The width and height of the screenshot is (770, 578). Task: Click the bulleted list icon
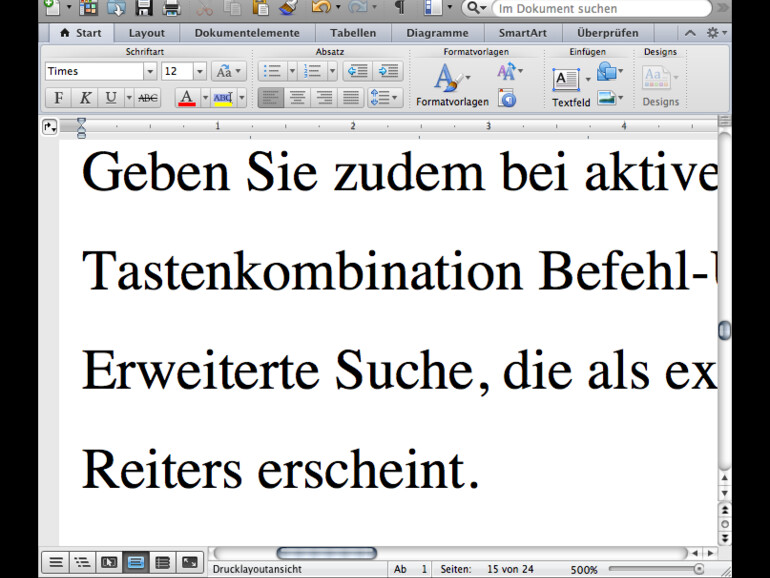(272, 72)
